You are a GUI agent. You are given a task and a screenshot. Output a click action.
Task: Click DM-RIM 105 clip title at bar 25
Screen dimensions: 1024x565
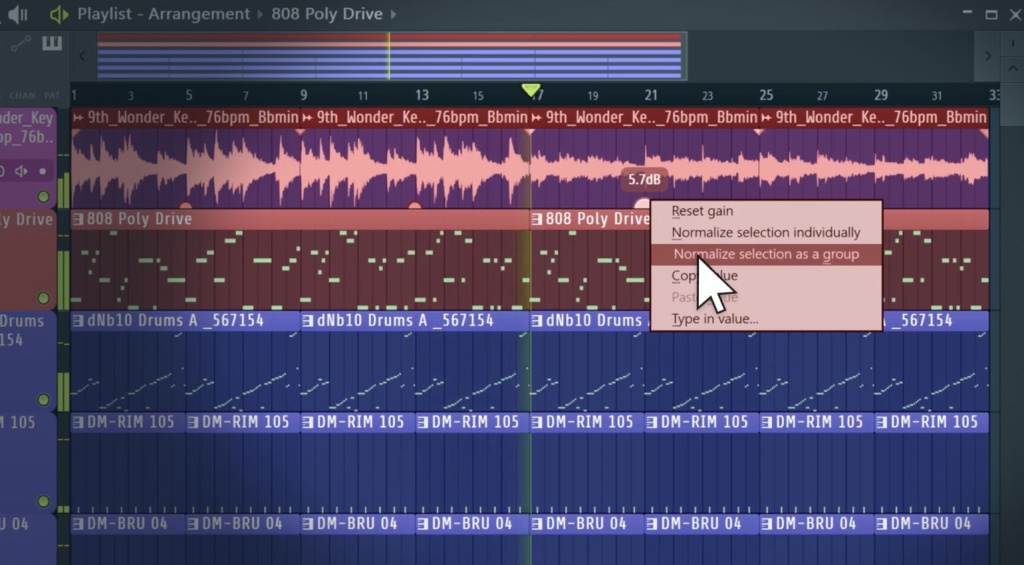(819, 423)
